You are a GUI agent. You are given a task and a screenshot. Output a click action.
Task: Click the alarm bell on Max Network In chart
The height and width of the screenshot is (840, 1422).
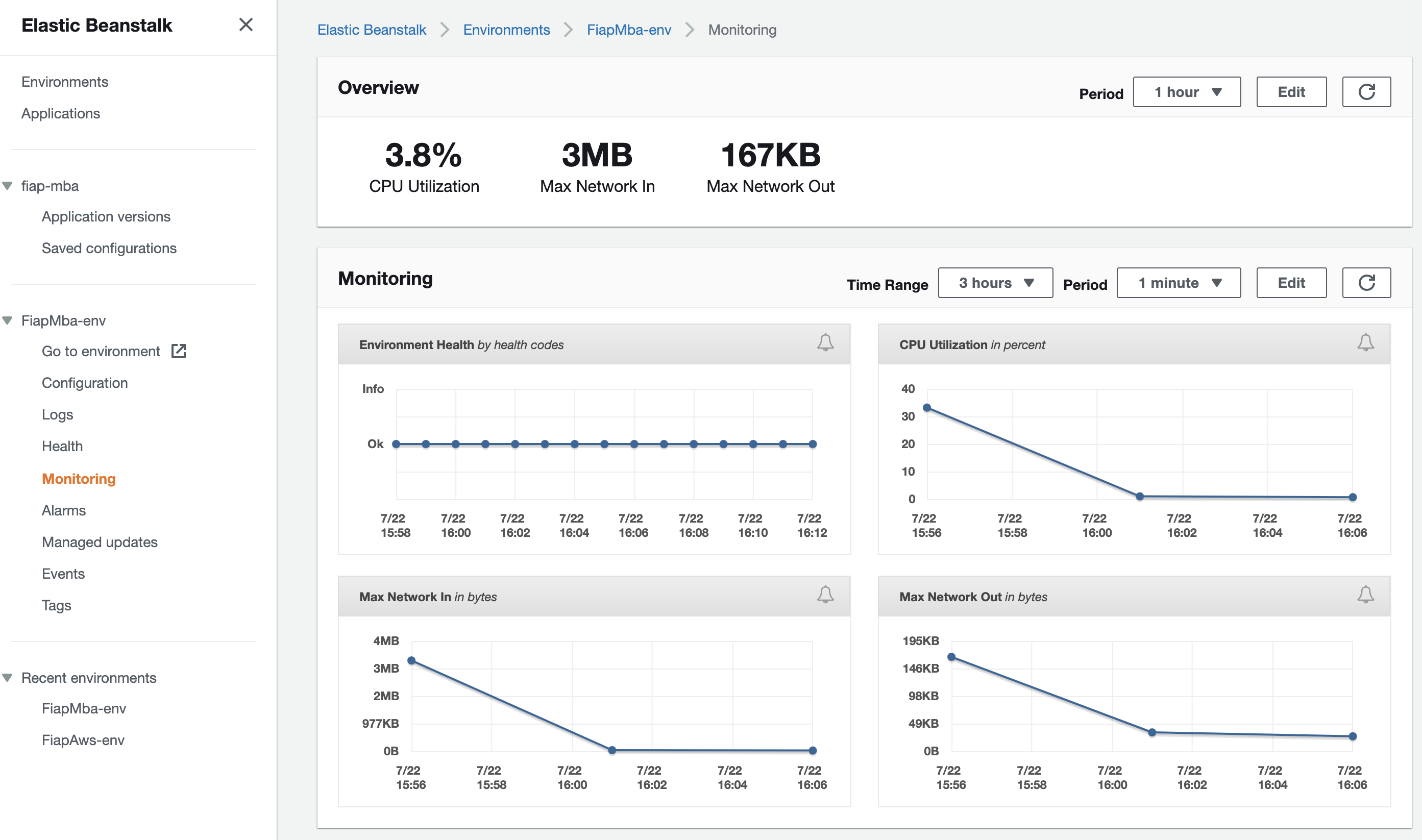point(825,595)
